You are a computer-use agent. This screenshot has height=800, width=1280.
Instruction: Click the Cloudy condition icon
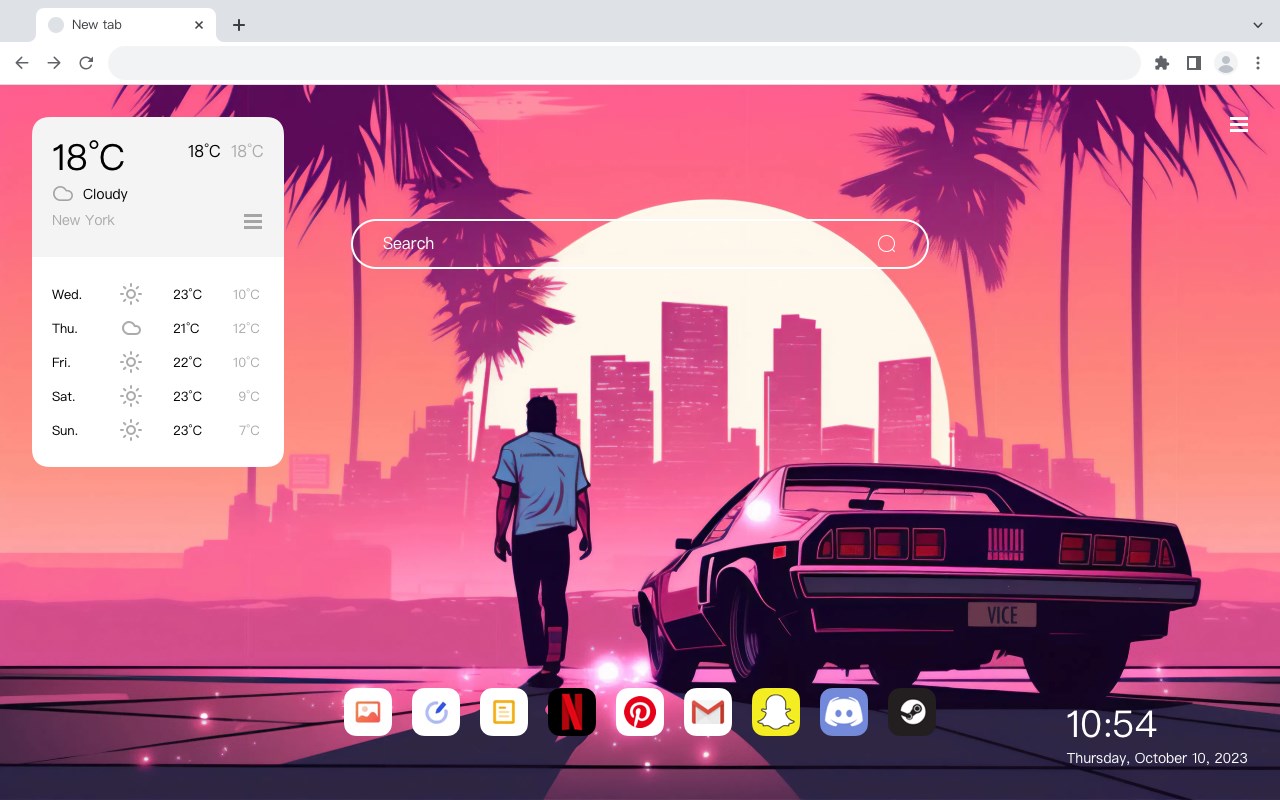[63, 194]
